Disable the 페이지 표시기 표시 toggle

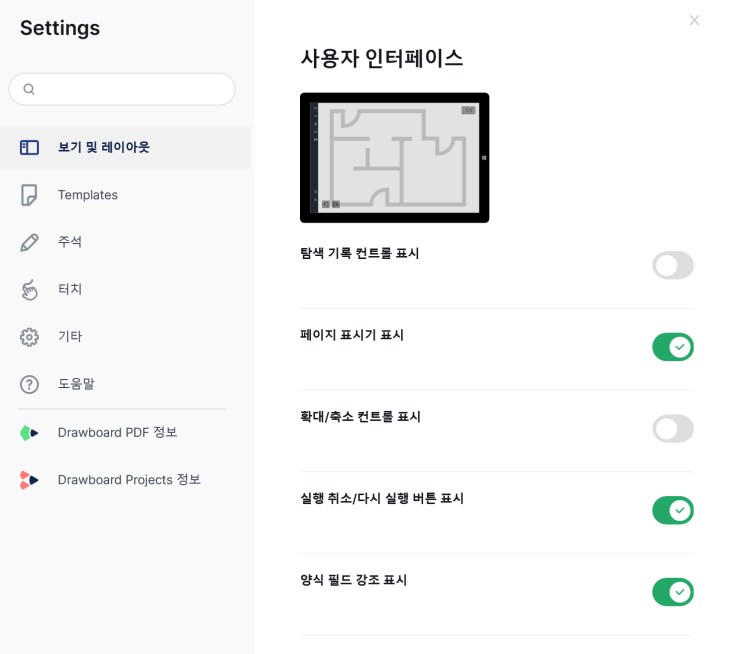[672, 347]
